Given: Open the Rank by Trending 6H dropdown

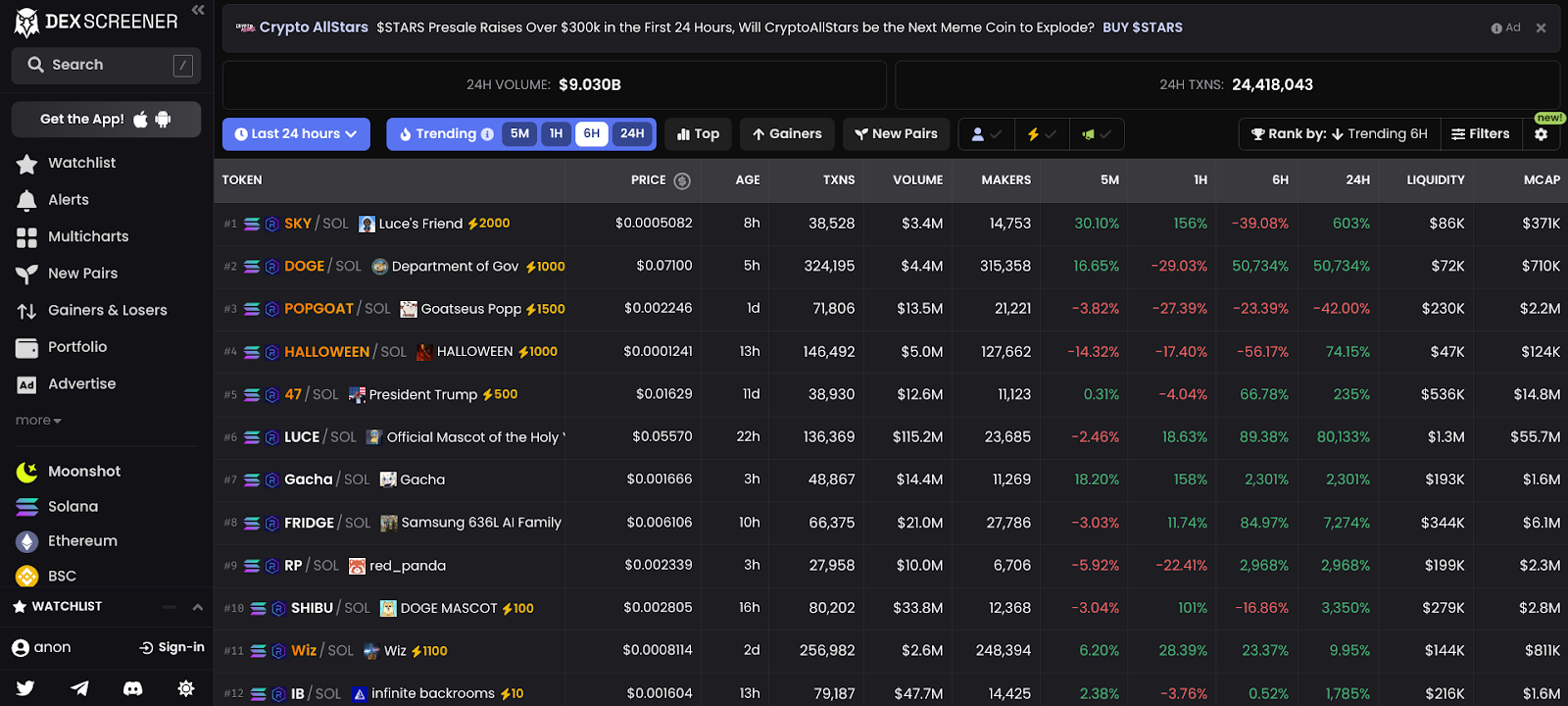Looking at the screenshot, I should [x=1340, y=134].
